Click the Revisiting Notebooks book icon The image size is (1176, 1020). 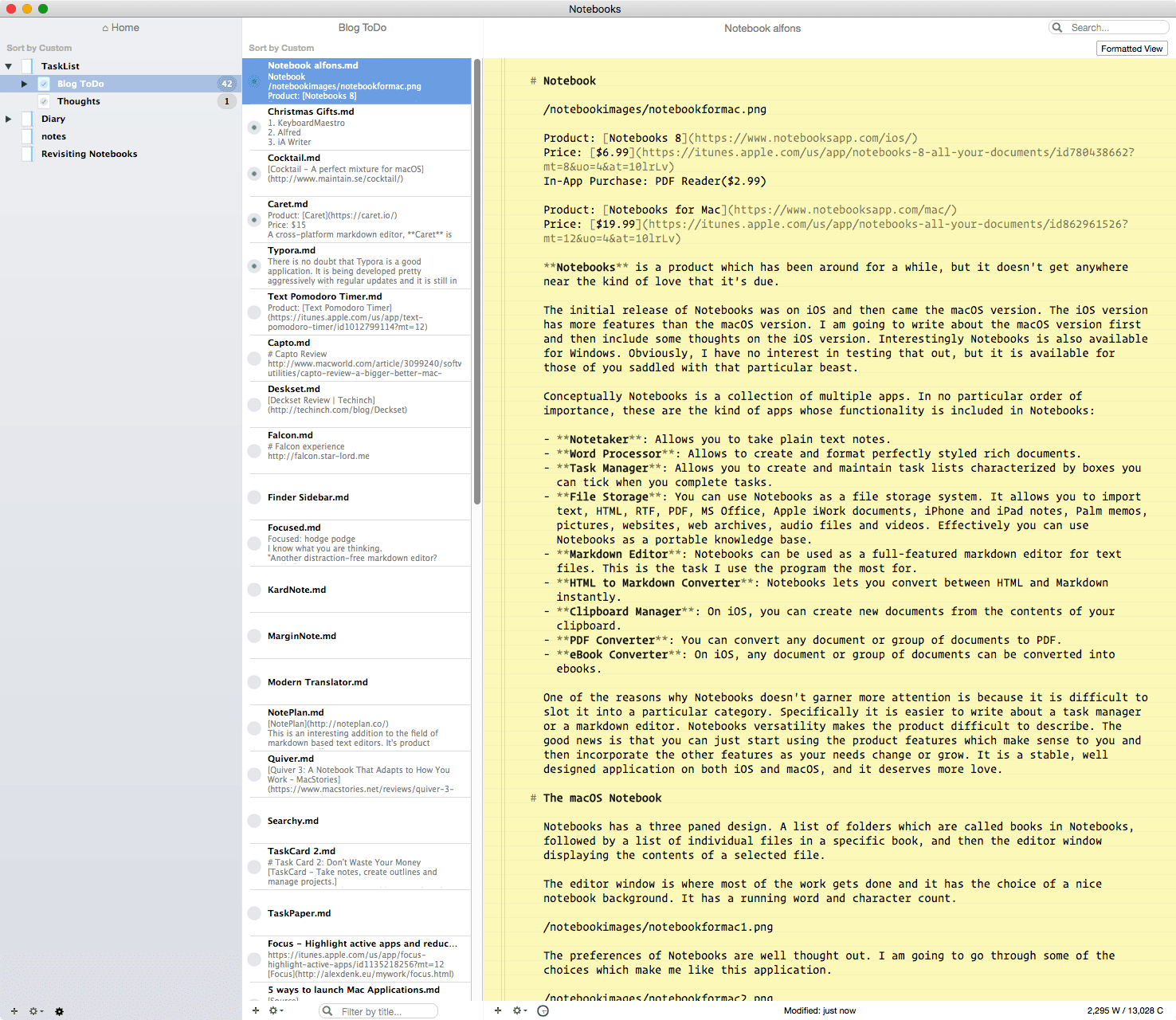(28, 154)
